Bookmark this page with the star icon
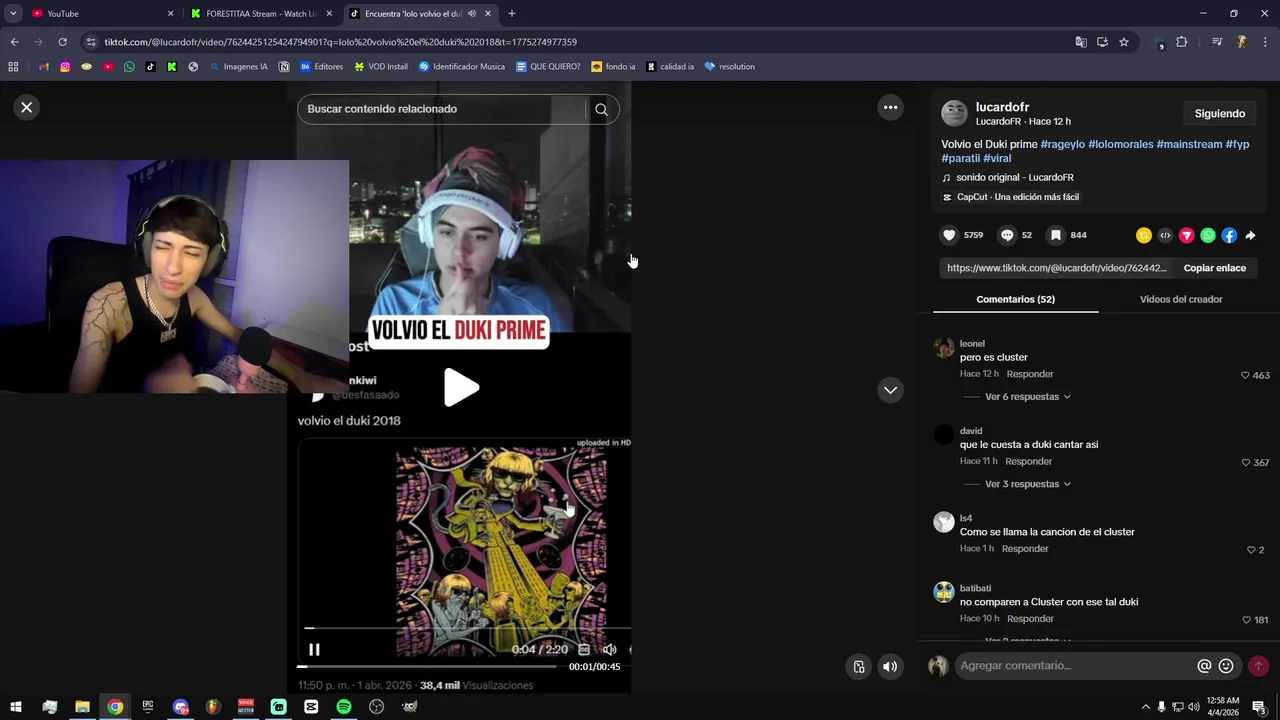This screenshot has height=720, width=1280. coord(1124,42)
